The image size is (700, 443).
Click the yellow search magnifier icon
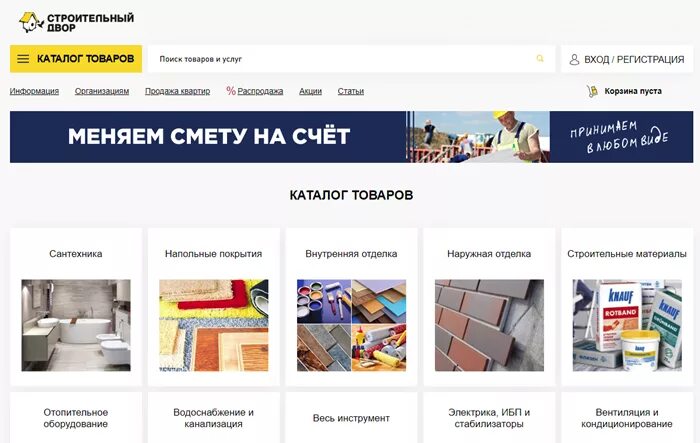coord(540,59)
